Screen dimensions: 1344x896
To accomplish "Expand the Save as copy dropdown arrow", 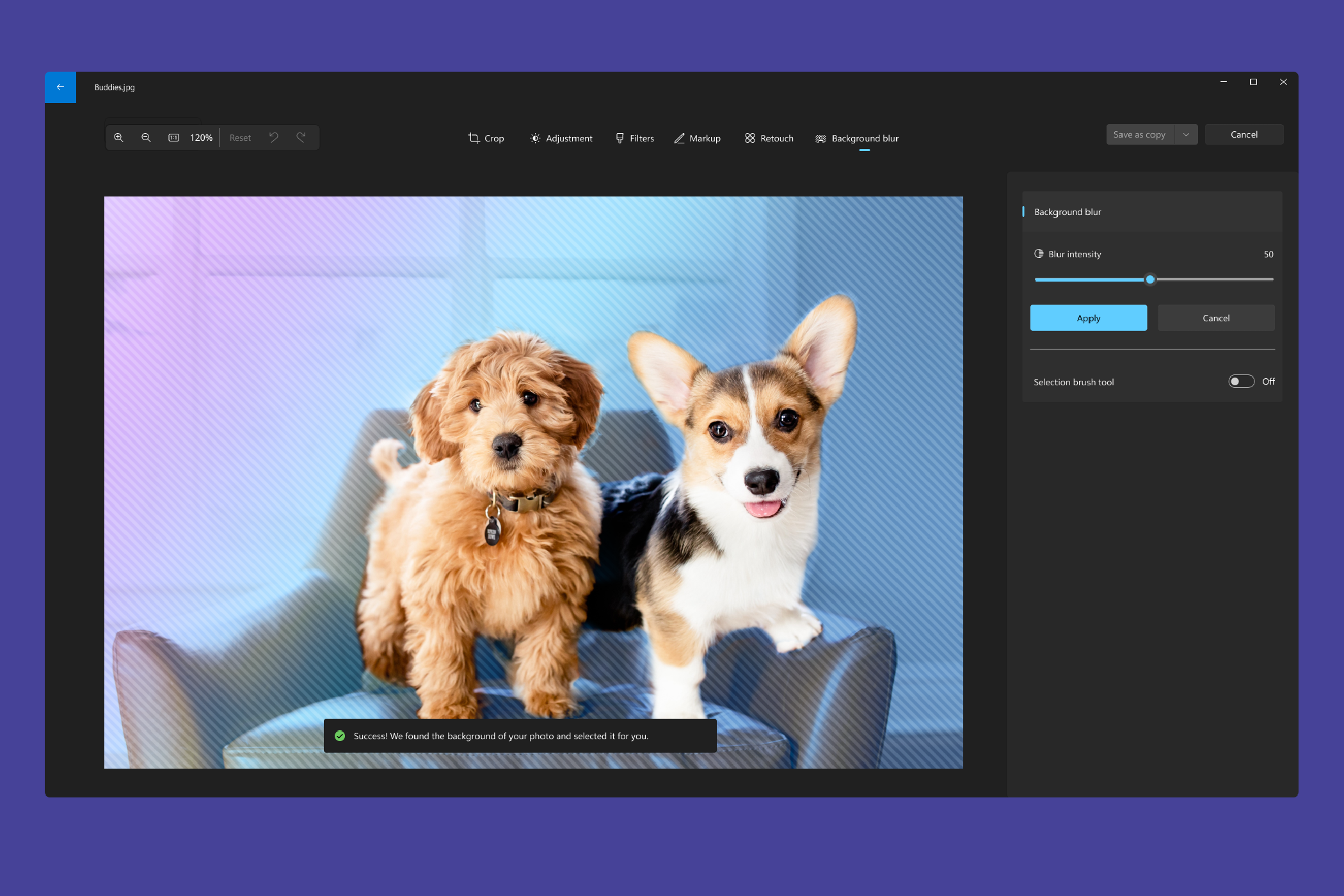I will point(1186,134).
